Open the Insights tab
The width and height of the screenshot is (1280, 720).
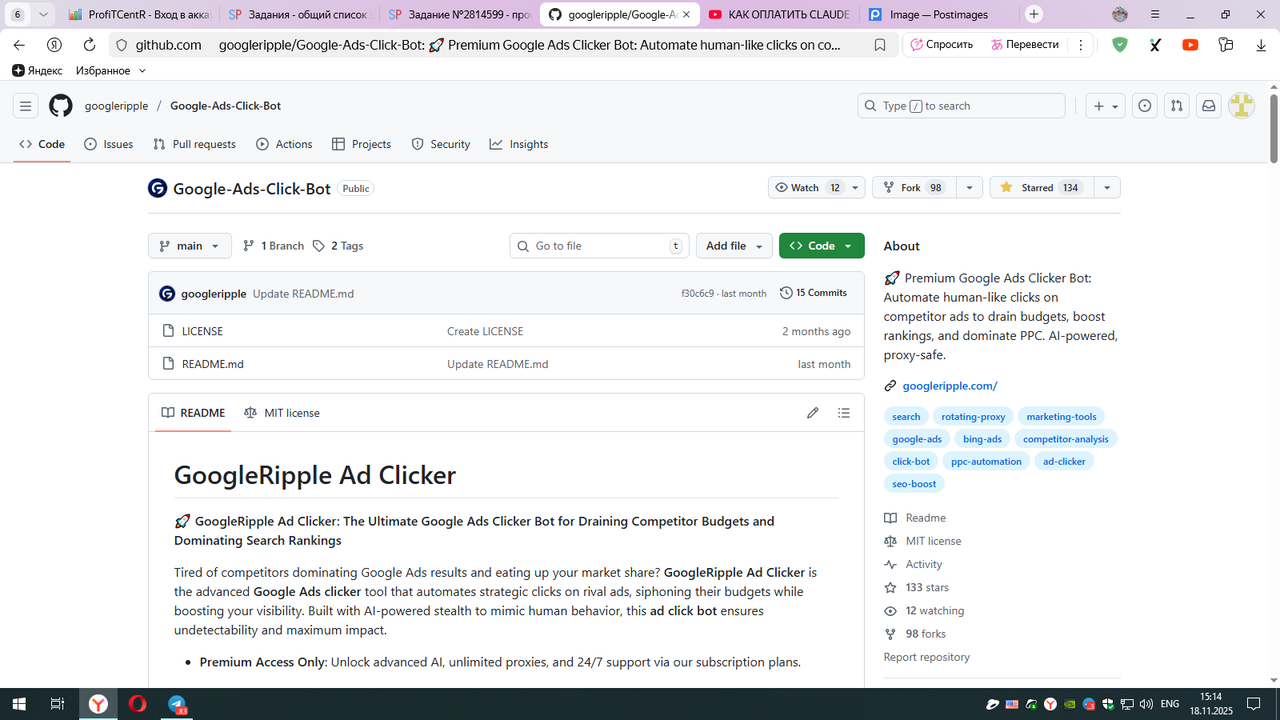(519, 144)
